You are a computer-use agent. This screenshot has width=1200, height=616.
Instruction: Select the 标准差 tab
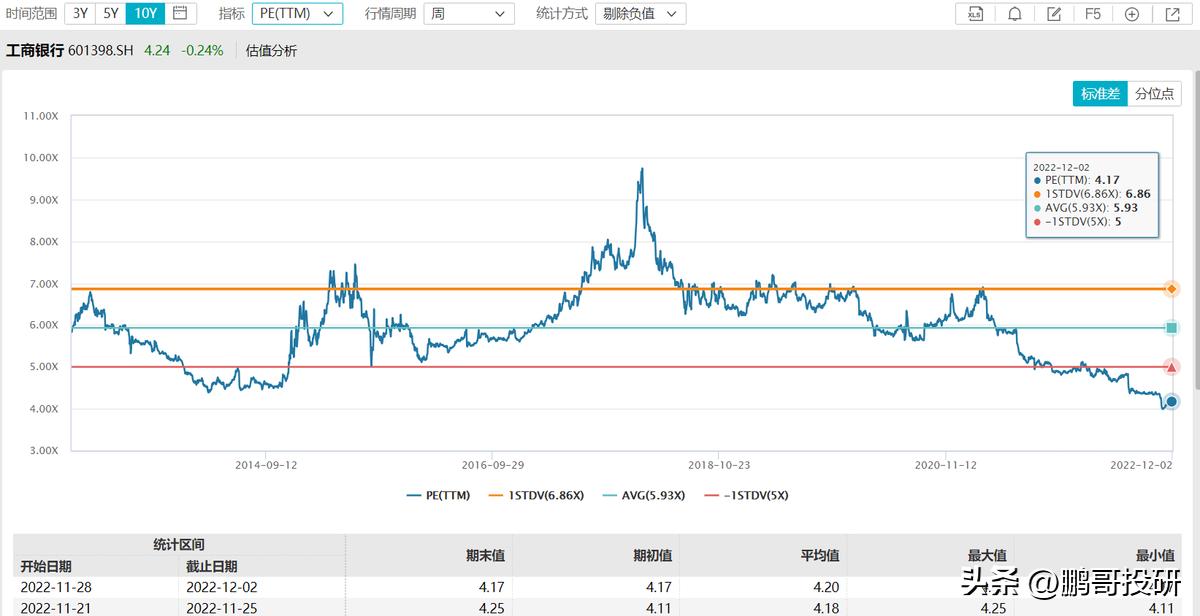tap(1100, 93)
